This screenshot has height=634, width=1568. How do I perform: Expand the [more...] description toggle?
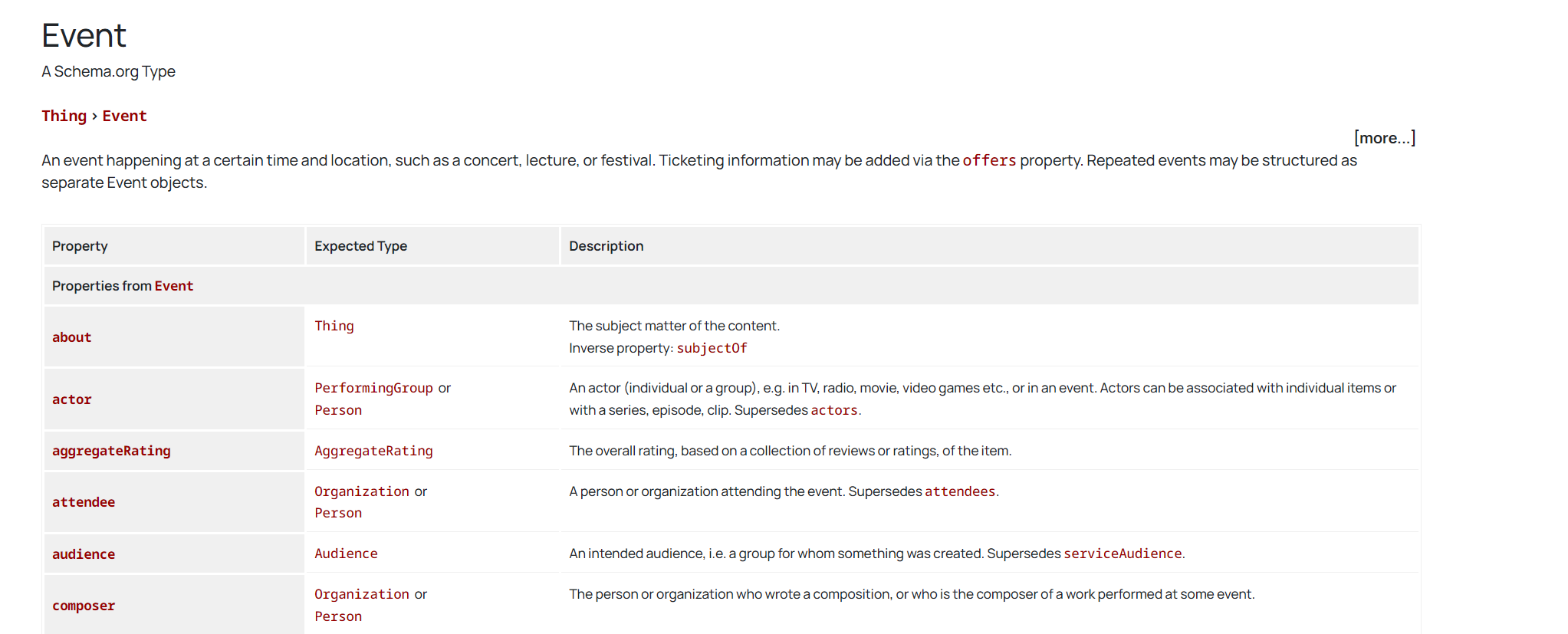coord(1384,138)
